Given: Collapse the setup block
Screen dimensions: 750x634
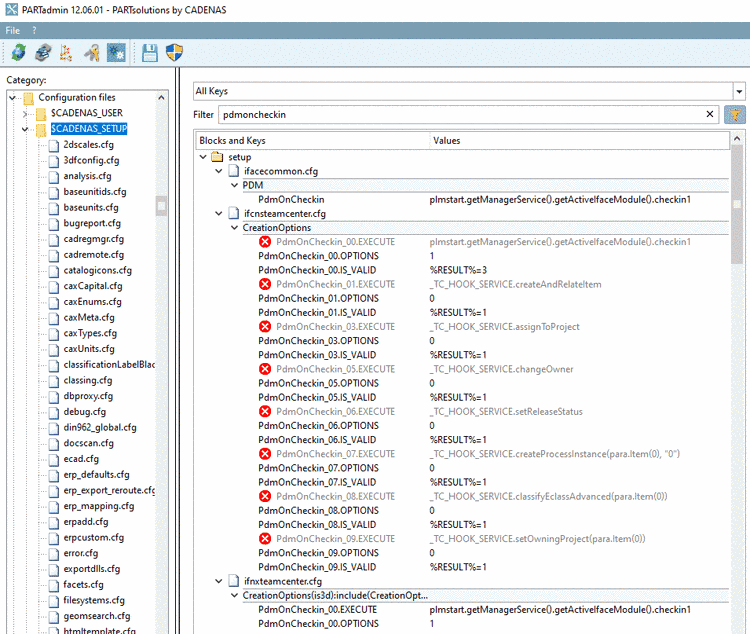Looking at the screenshot, I should 203,157.
